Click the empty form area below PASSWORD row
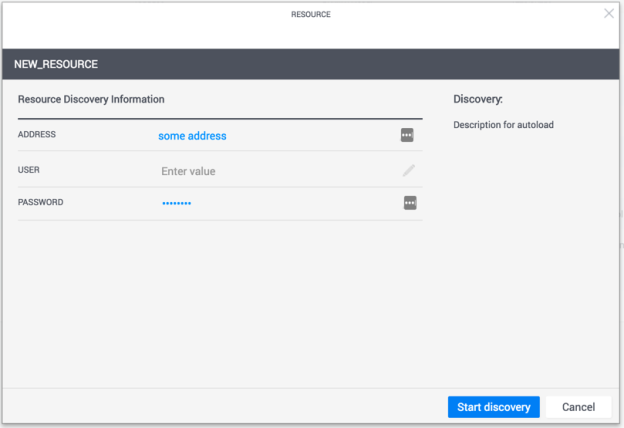The width and height of the screenshot is (624, 428). tap(220, 300)
